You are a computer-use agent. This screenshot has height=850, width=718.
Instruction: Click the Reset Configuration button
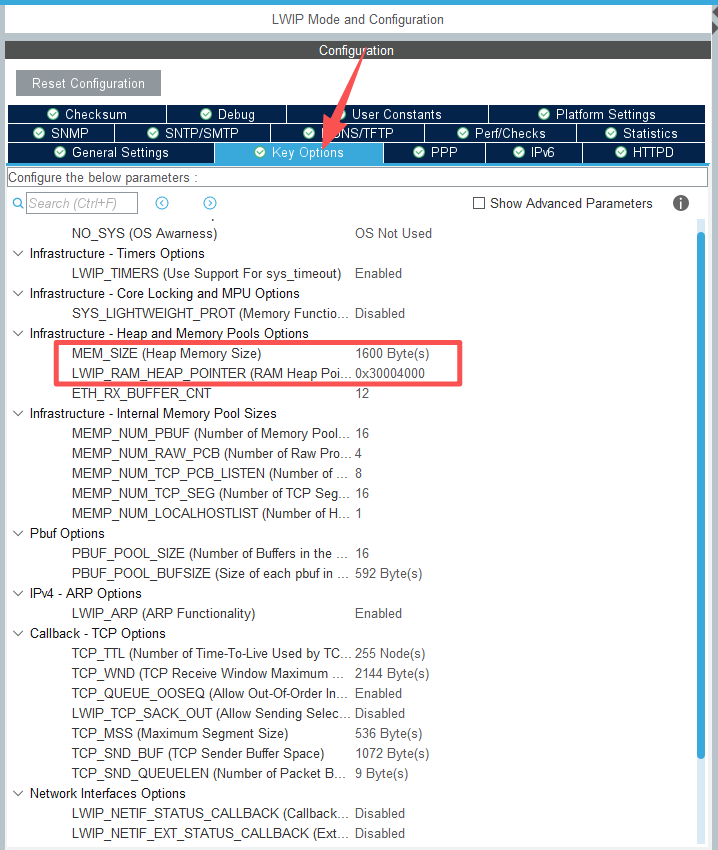coord(88,83)
